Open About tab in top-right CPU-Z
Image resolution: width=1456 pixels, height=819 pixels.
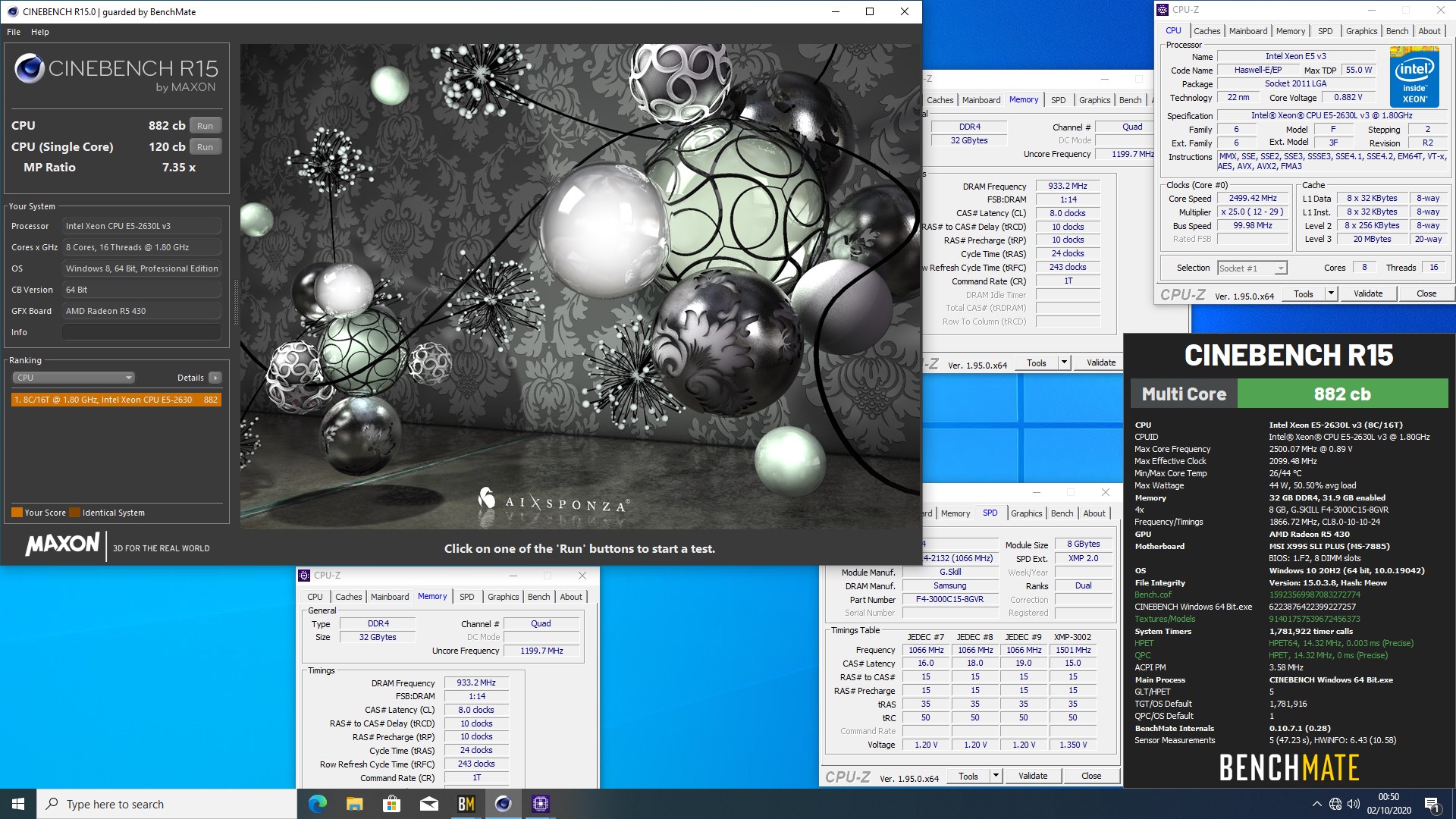click(x=1429, y=31)
